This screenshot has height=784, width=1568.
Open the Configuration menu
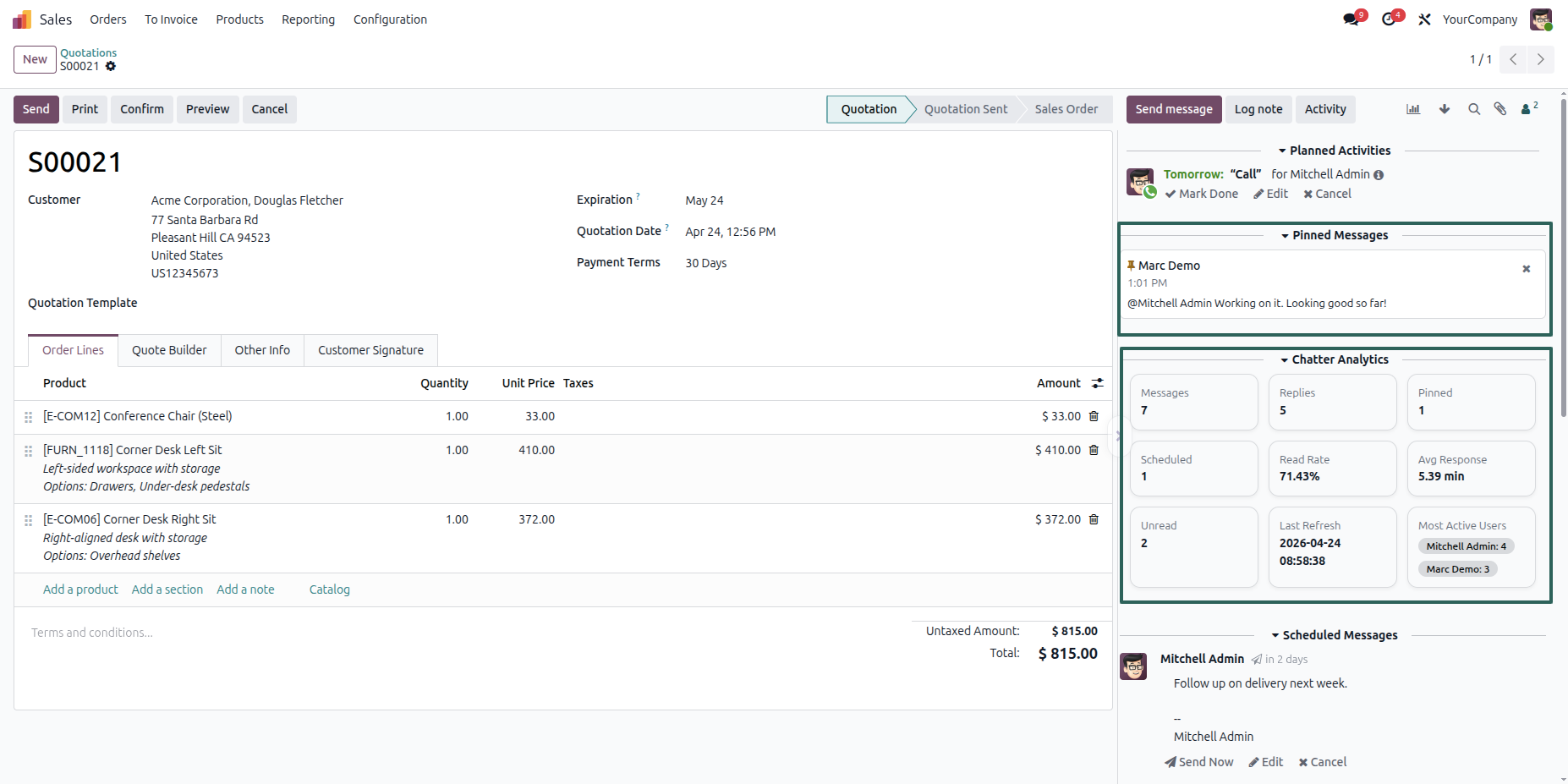tap(390, 19)
